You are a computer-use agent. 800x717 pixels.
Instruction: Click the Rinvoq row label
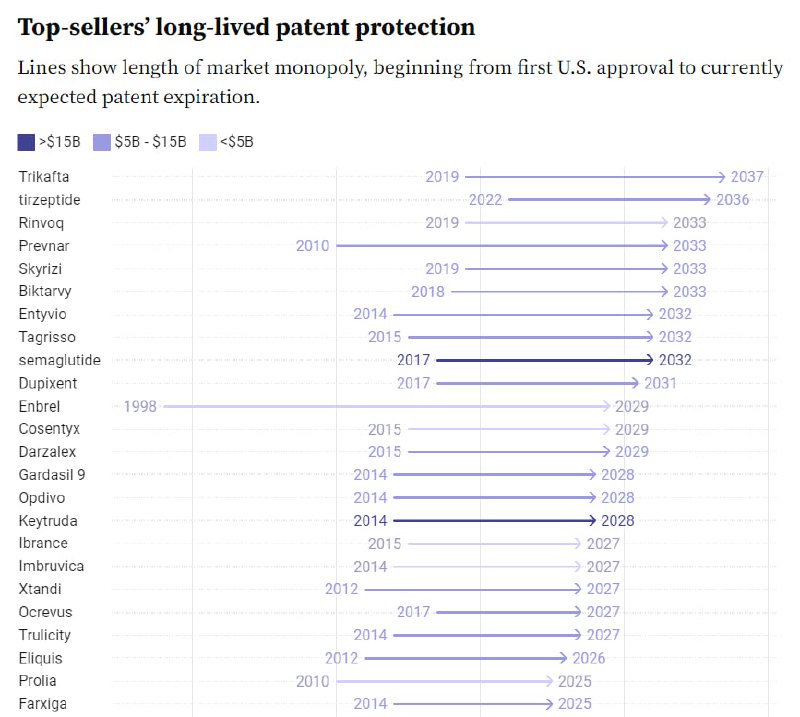(x=41, y=224)
